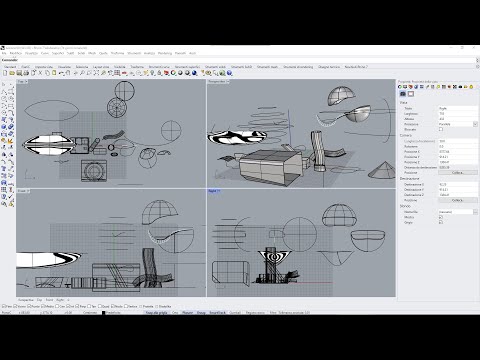Image resolution: width=480 pixels, height=360 pixels.
Task: Toggle the Fine osnap checkbox
Action: [x=4, y=306]
